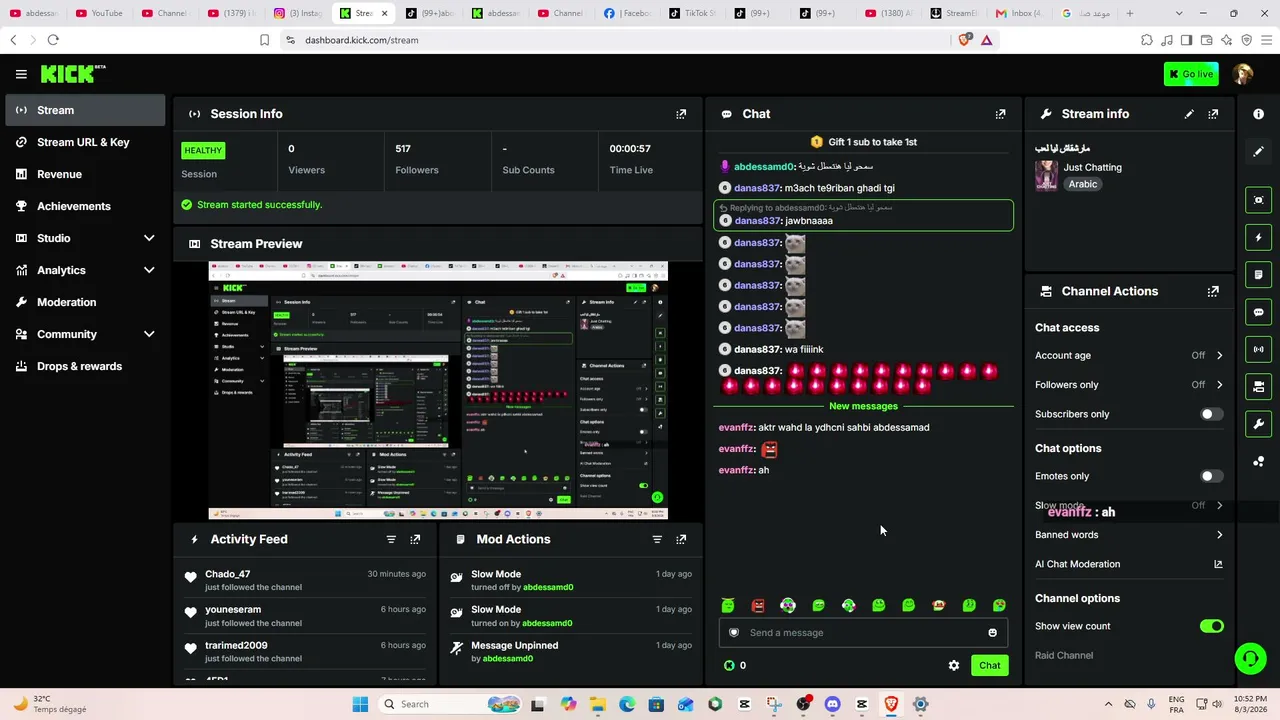
Task: Reload the page in browser toolbar
Action: click(53, 40)
